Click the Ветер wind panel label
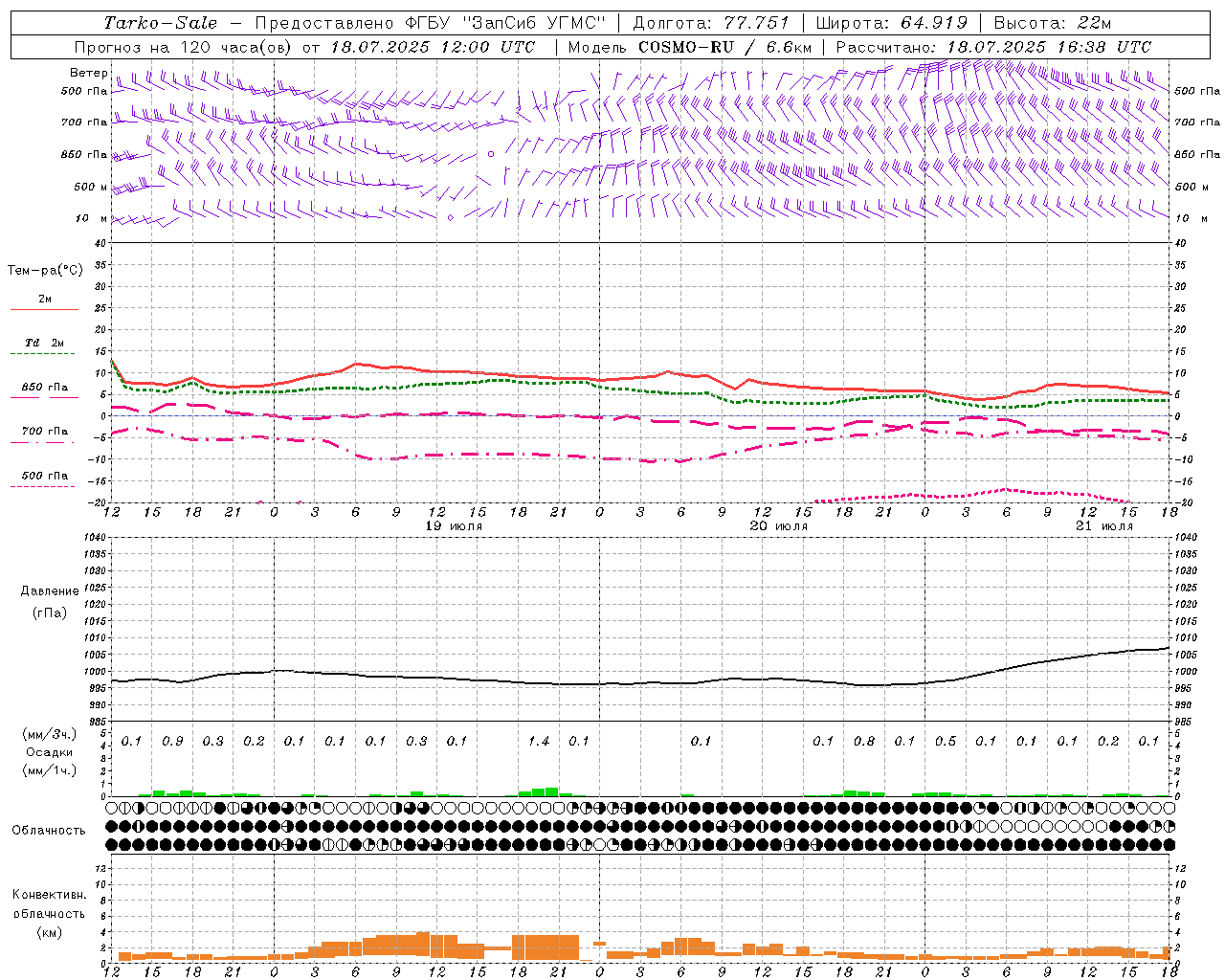This screenshot has height=980, width=1225. click(x=89, y=73)
